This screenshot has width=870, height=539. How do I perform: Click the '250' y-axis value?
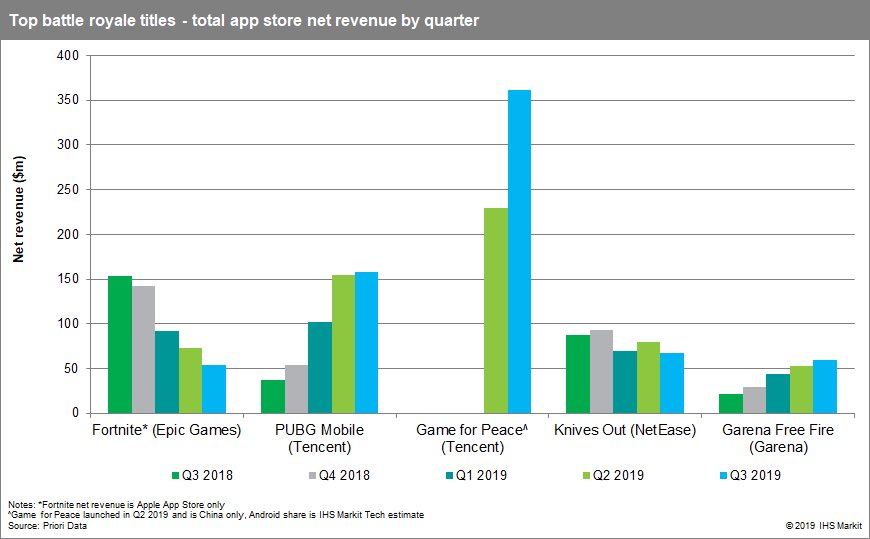68,189
